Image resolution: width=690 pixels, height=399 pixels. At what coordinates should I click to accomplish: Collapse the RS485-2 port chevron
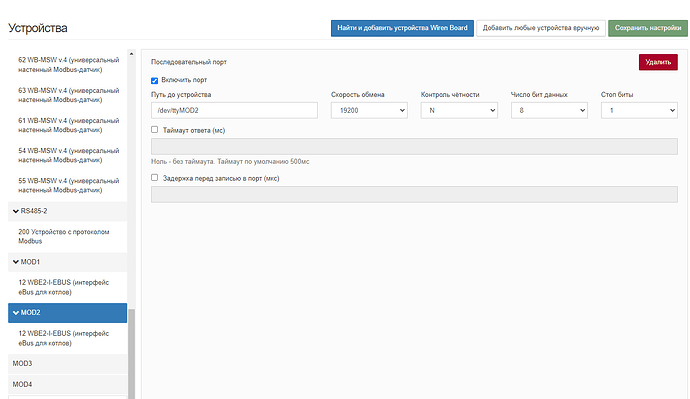16,211
